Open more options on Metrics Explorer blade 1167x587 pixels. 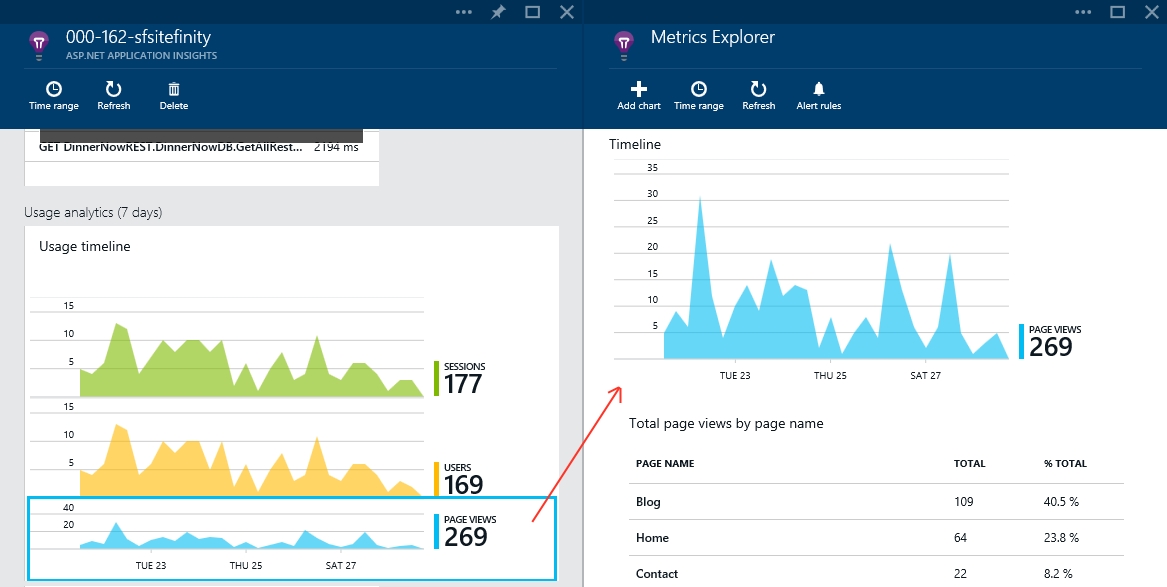(1083, 12)
